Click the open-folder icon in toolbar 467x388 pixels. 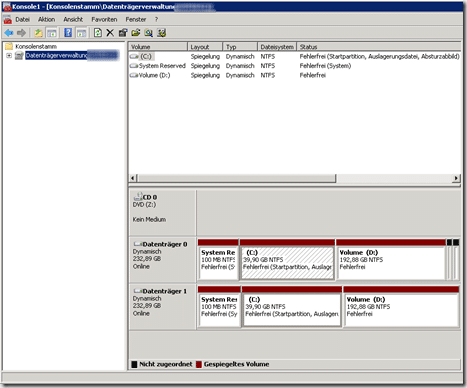click(136, 33)
